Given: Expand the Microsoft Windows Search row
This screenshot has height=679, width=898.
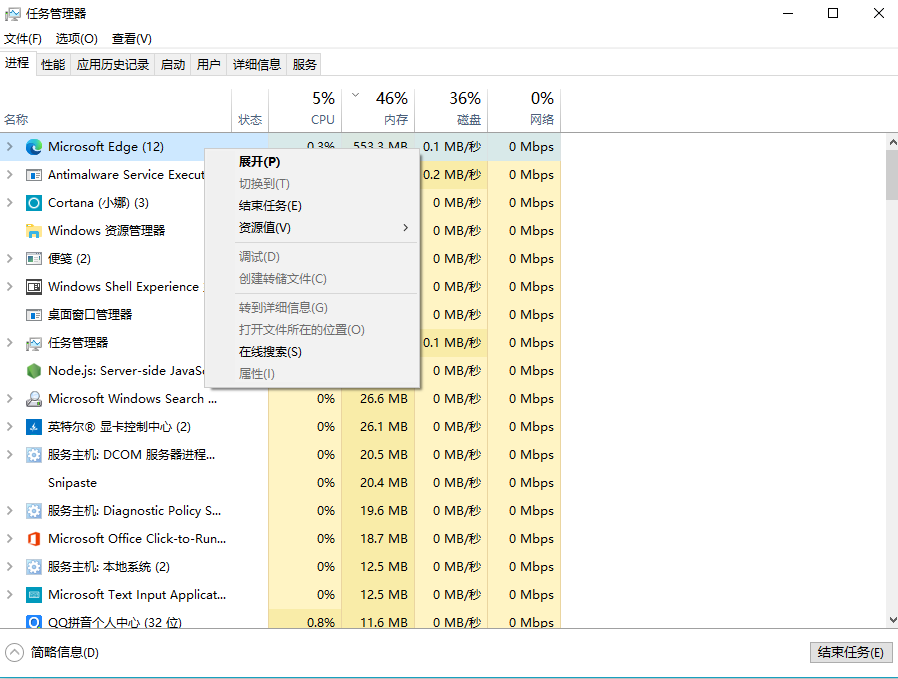Looking at the screenshot, I should click(x=10, y=399).
